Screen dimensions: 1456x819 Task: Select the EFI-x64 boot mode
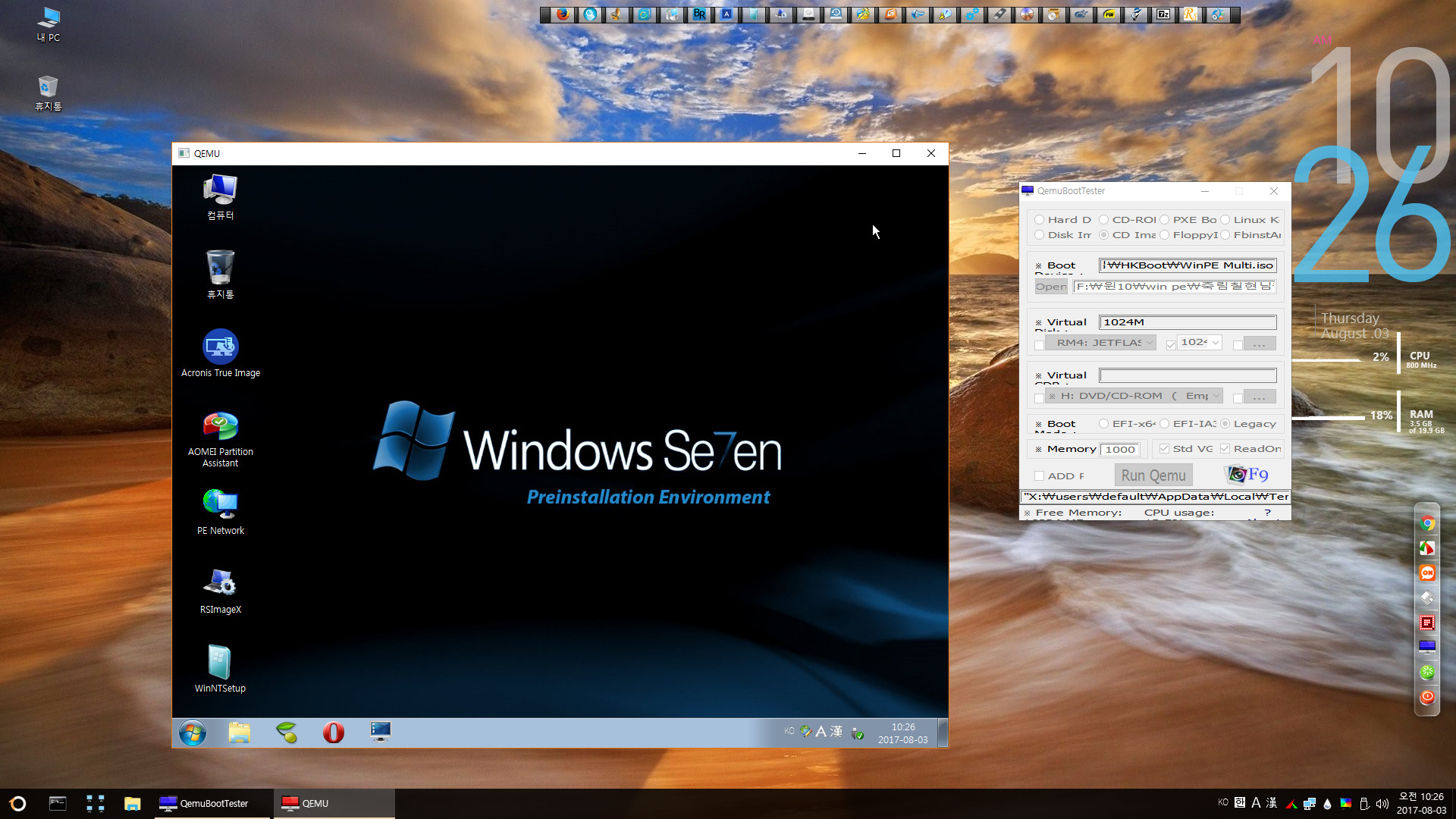(x=1104, y=424)
